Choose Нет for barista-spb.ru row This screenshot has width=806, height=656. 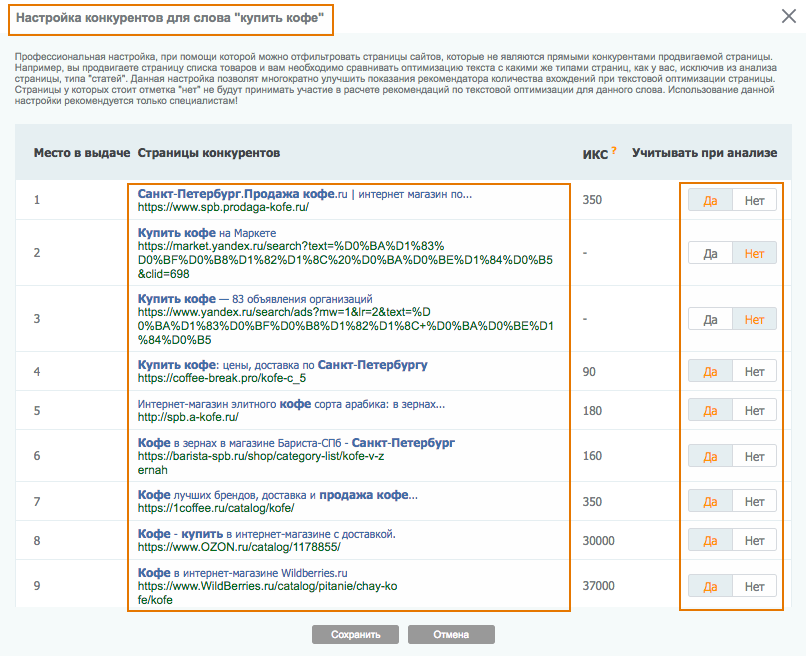[754, 456]
